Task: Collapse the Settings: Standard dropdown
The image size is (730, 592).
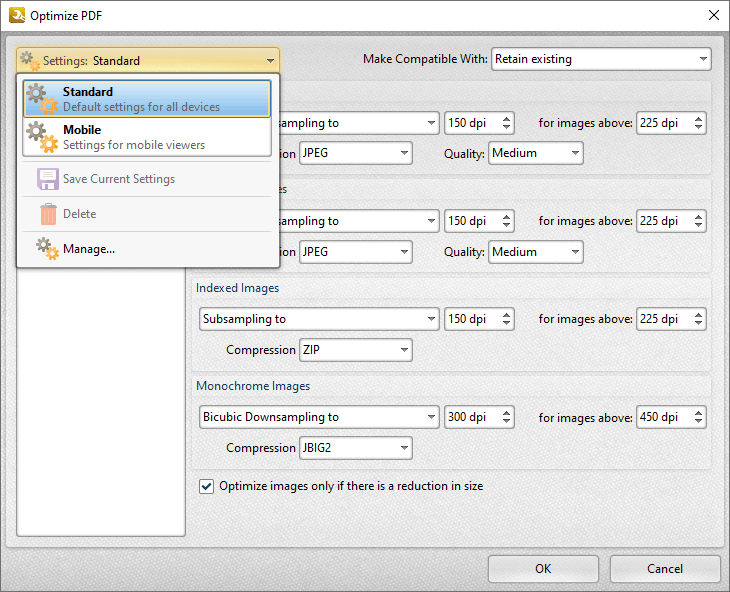Action: tap(148, 61)
